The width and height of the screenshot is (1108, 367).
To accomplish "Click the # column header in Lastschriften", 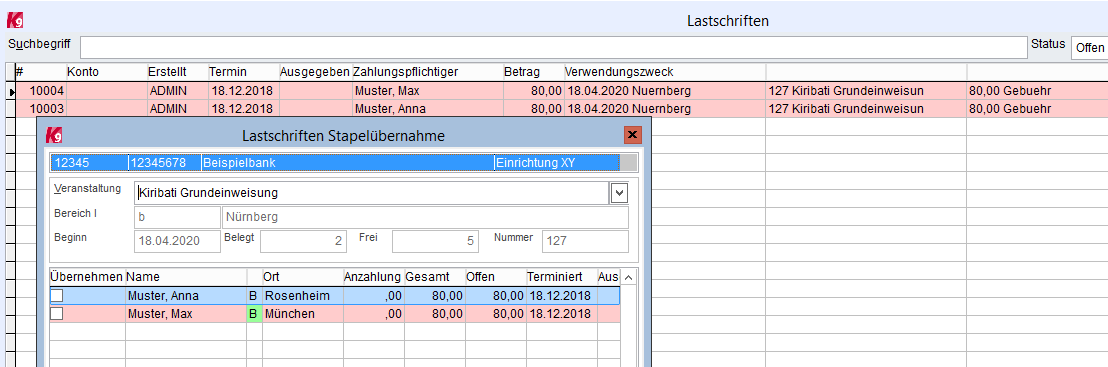I will 40,71.
